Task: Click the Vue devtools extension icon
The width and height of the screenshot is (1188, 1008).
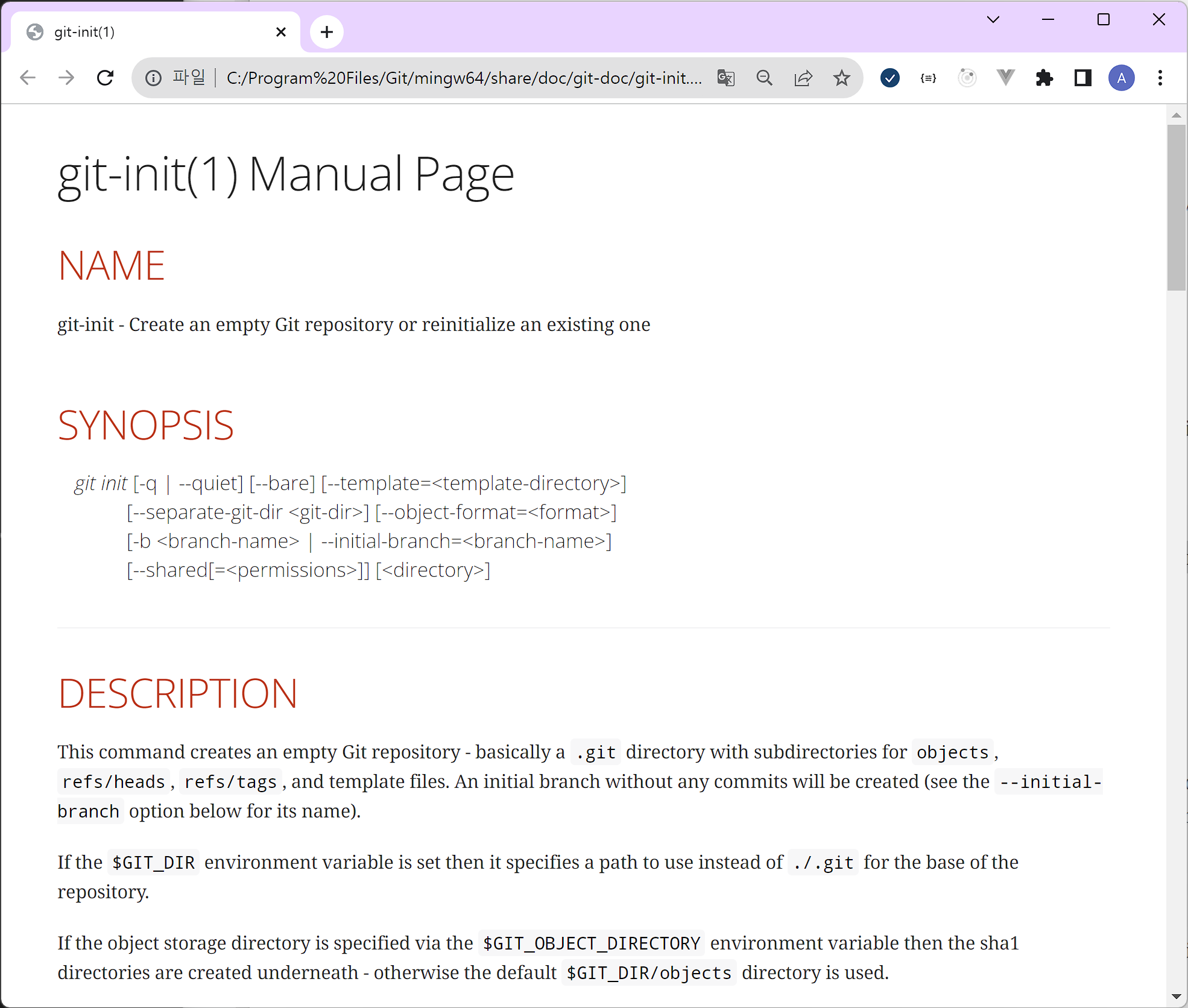Action: point(1005,78)
